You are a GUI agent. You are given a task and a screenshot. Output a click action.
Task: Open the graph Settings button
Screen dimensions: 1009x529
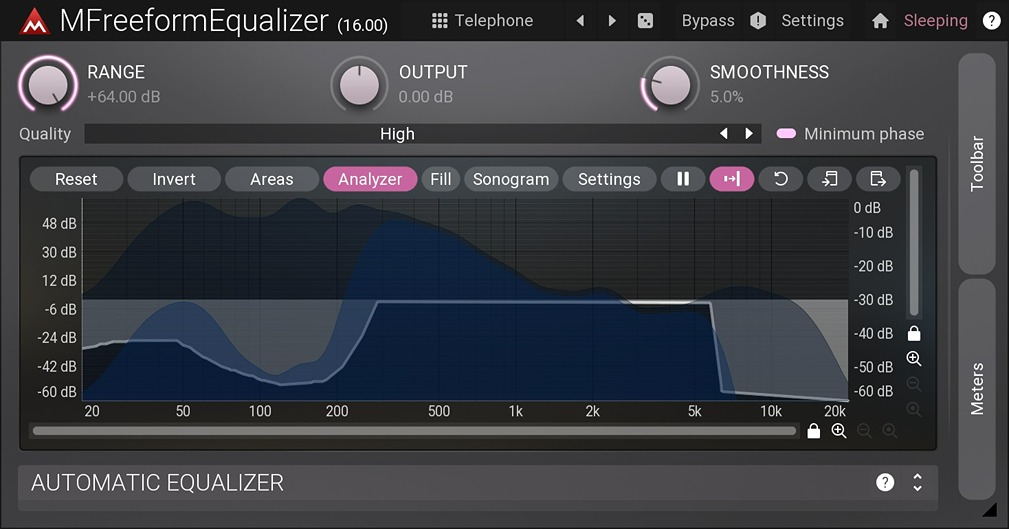tap(609, 179)
